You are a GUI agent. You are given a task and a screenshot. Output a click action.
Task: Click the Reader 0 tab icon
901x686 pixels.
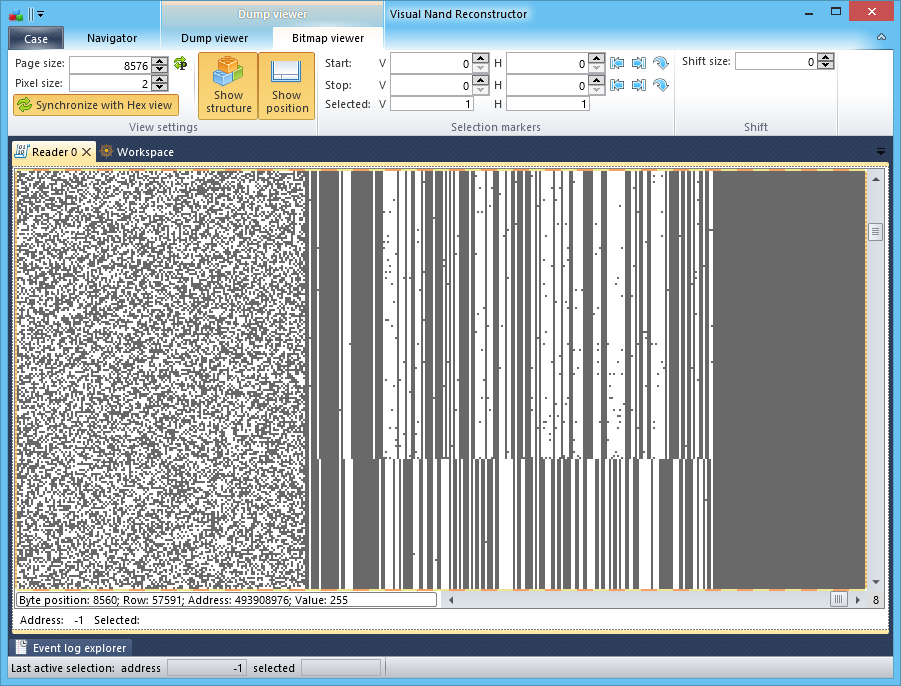point(21,151)
